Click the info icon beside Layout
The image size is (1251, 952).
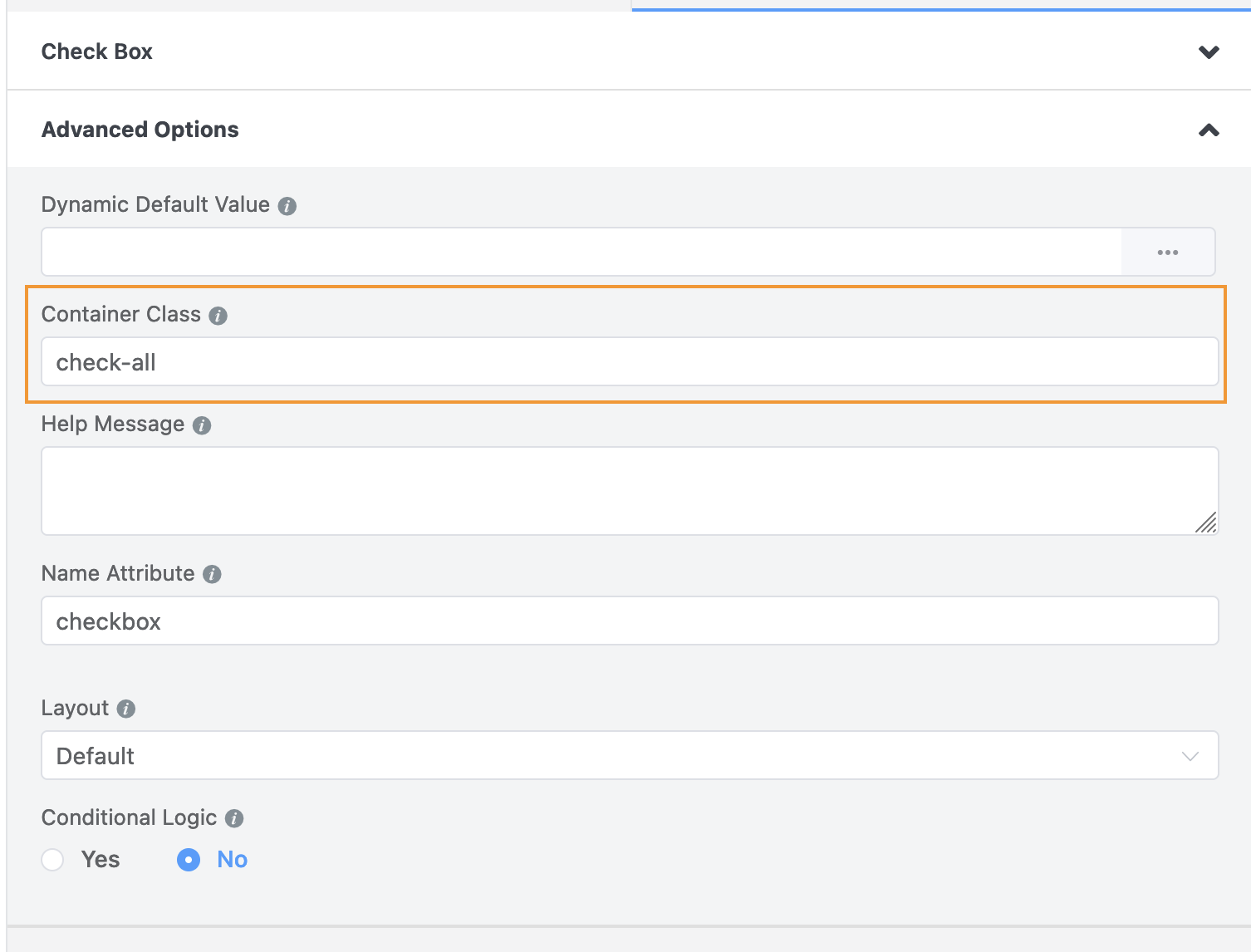(x=125, y=709)
